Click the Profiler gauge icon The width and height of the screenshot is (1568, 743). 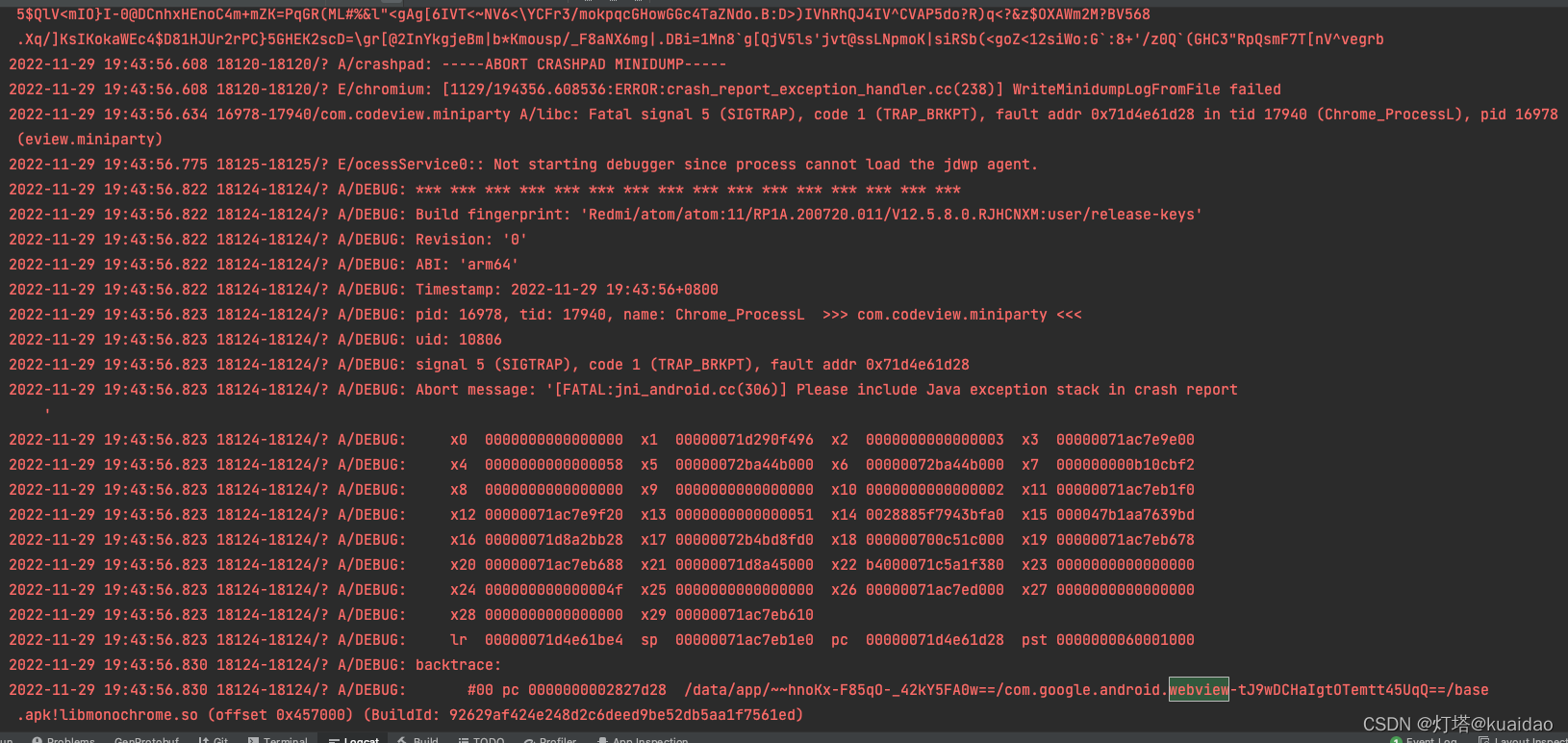click(x=530, y=740)
